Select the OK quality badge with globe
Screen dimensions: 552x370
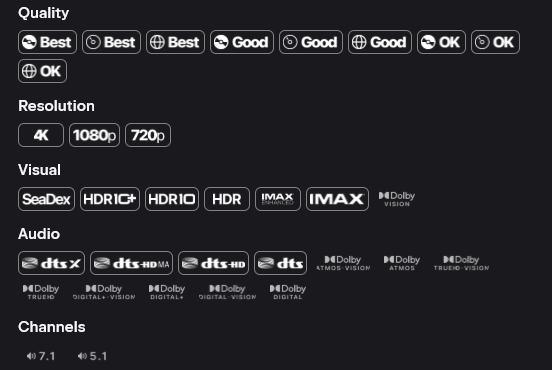(x=42, y=71)
